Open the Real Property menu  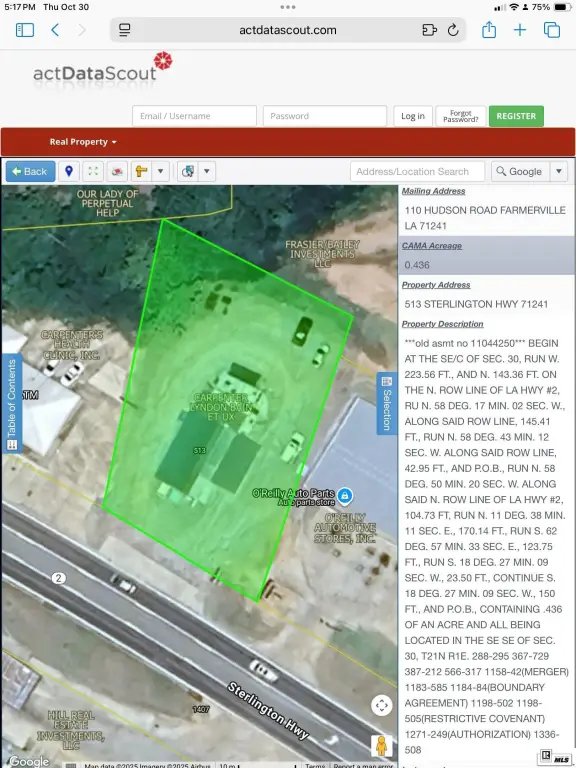coord(83,142)
